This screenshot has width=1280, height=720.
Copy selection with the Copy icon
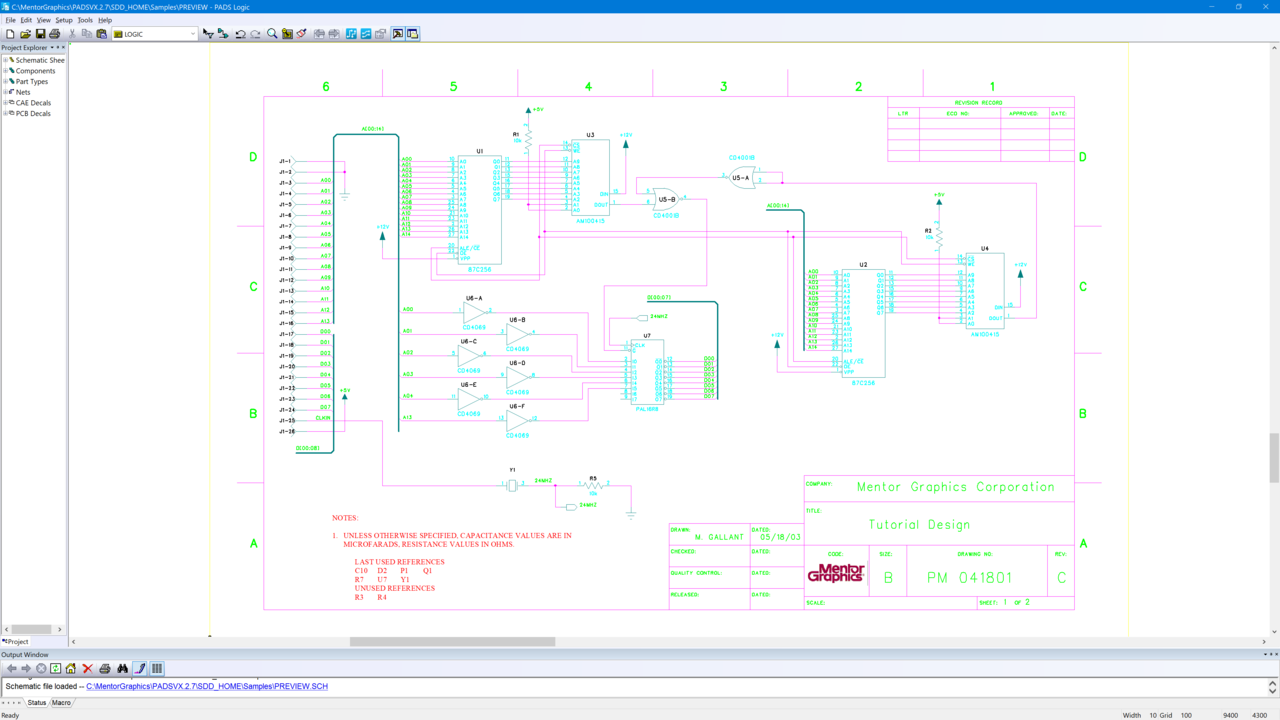point(87,34)
